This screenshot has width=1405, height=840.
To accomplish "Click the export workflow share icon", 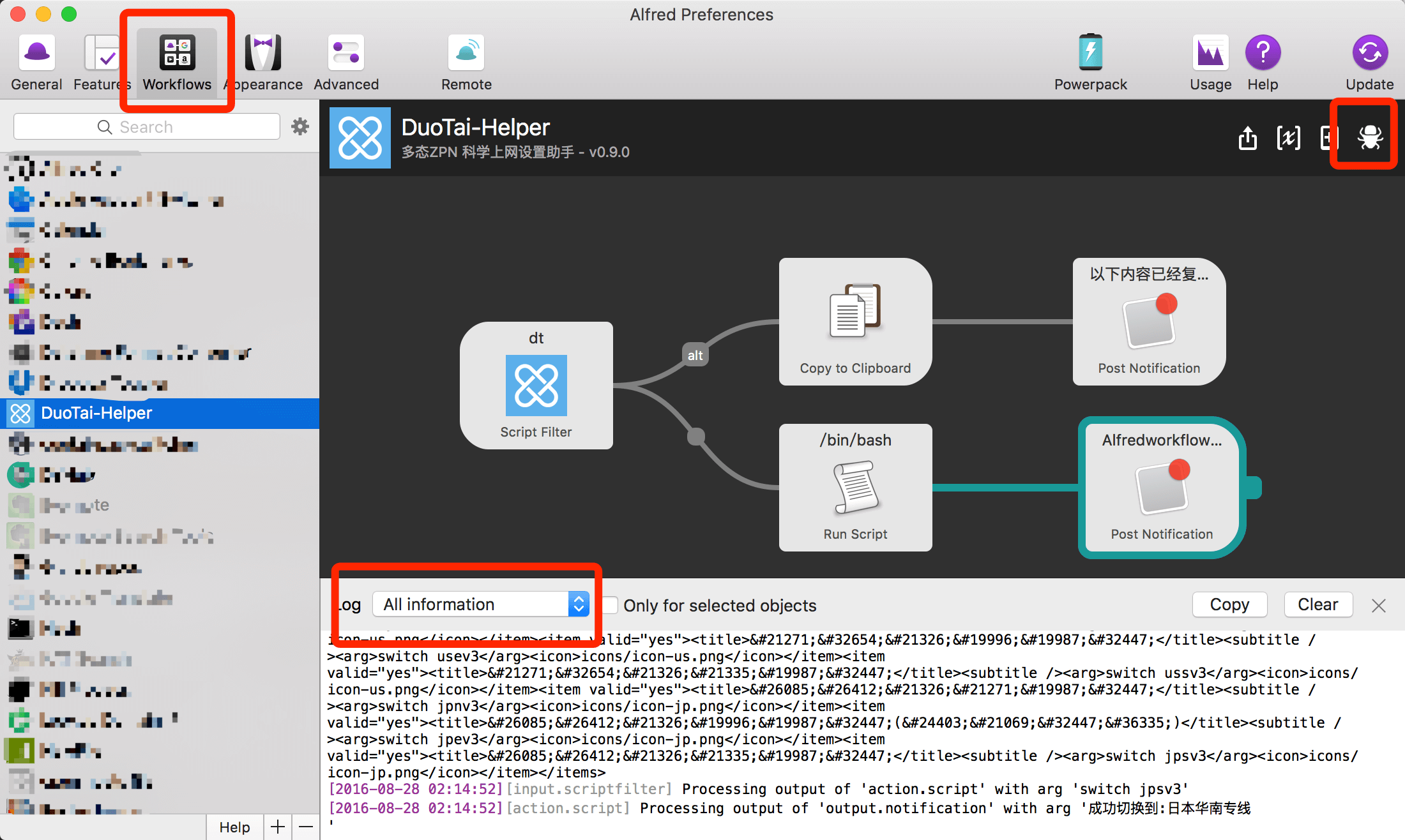I will pyautogui.click(x=1247, y=137).
